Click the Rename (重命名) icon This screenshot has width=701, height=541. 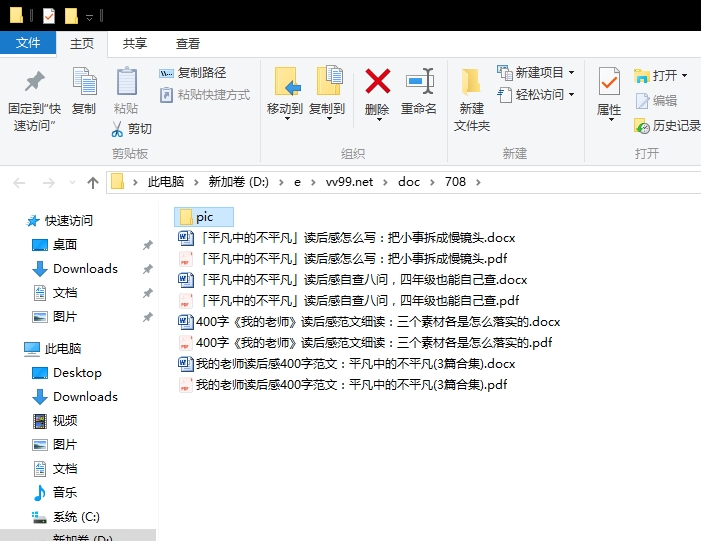[x=419, y=81]
